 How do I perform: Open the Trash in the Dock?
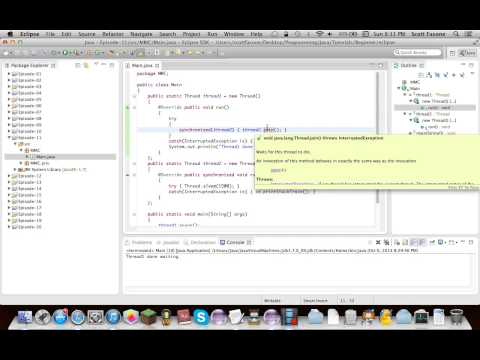(x=456, y=317)
